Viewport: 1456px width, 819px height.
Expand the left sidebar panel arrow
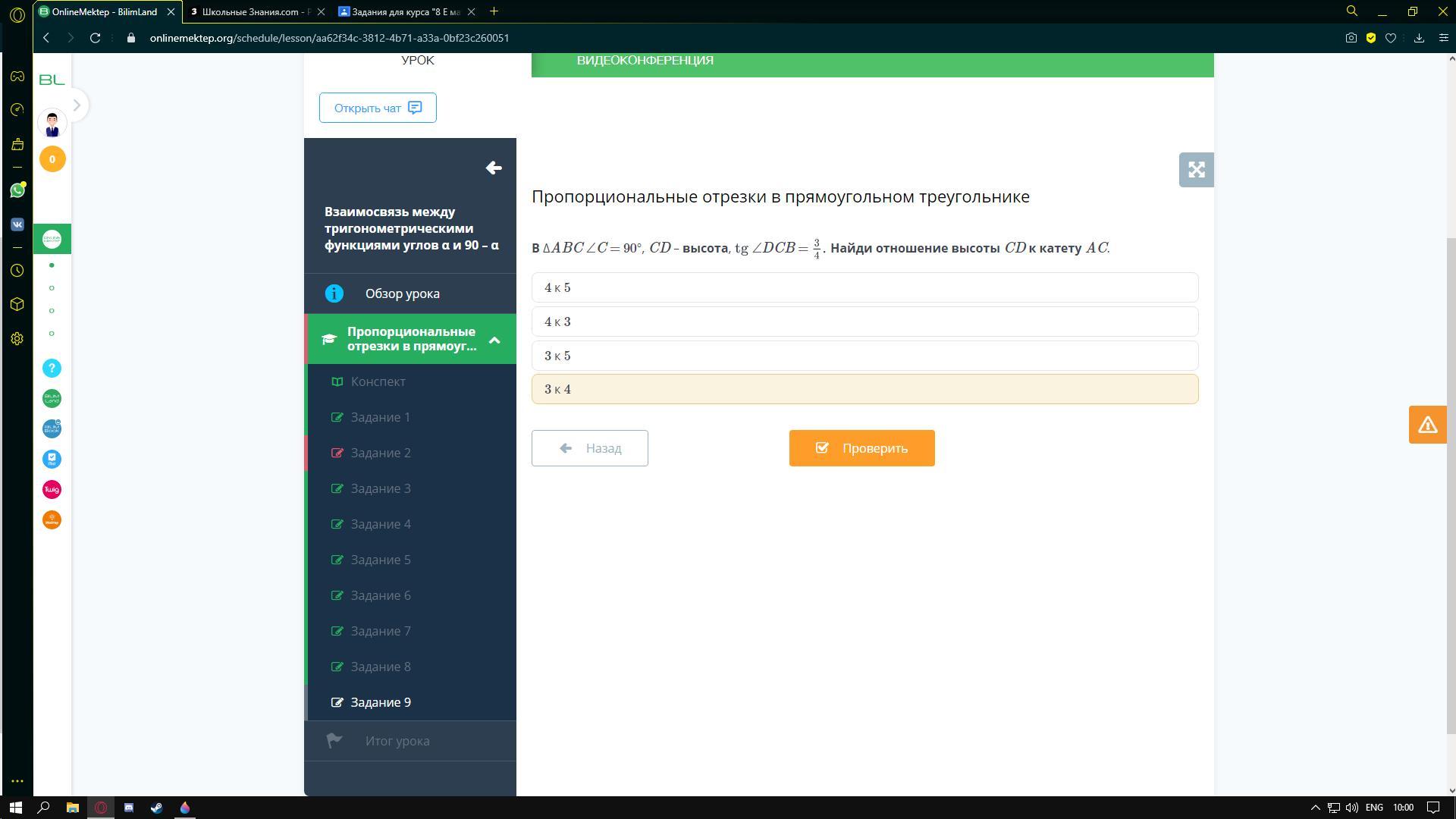77,105
